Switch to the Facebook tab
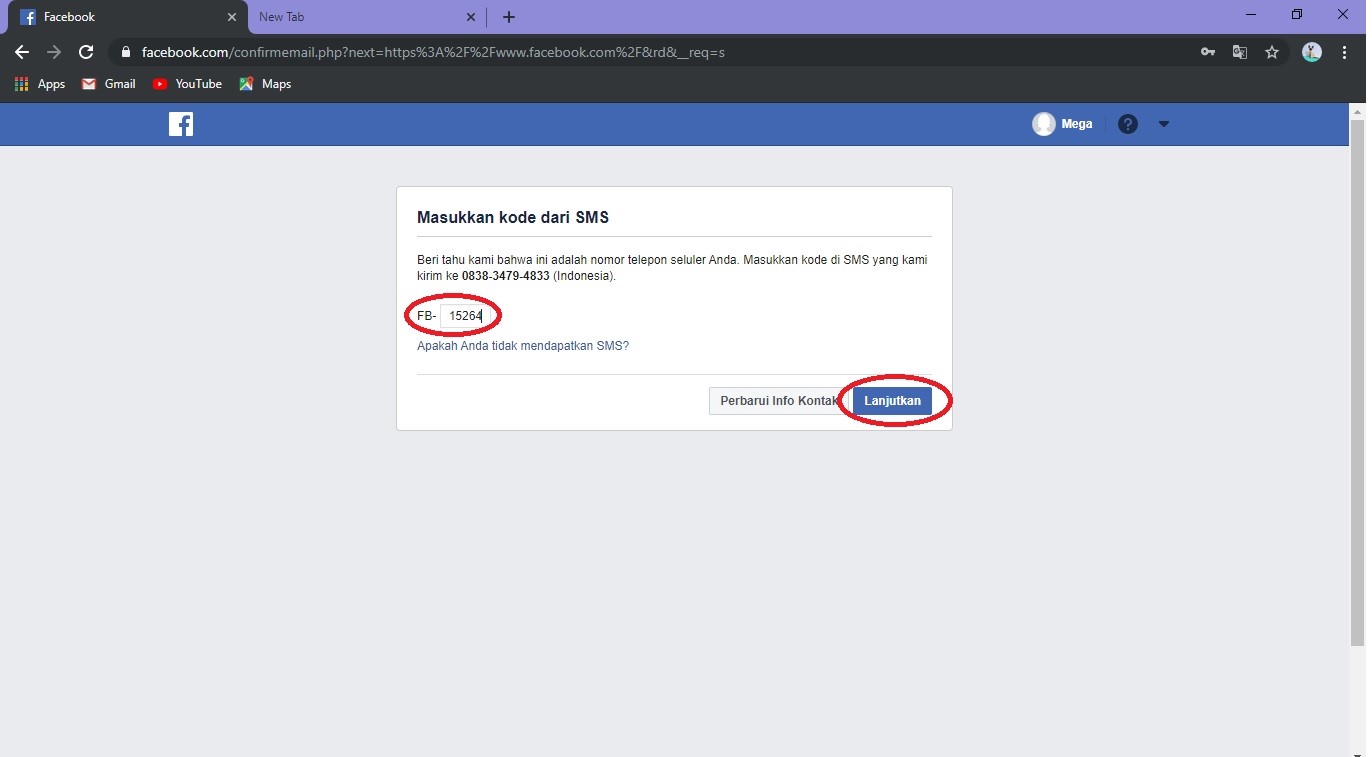The image size is (1372, 757). [x=127, y=17]
